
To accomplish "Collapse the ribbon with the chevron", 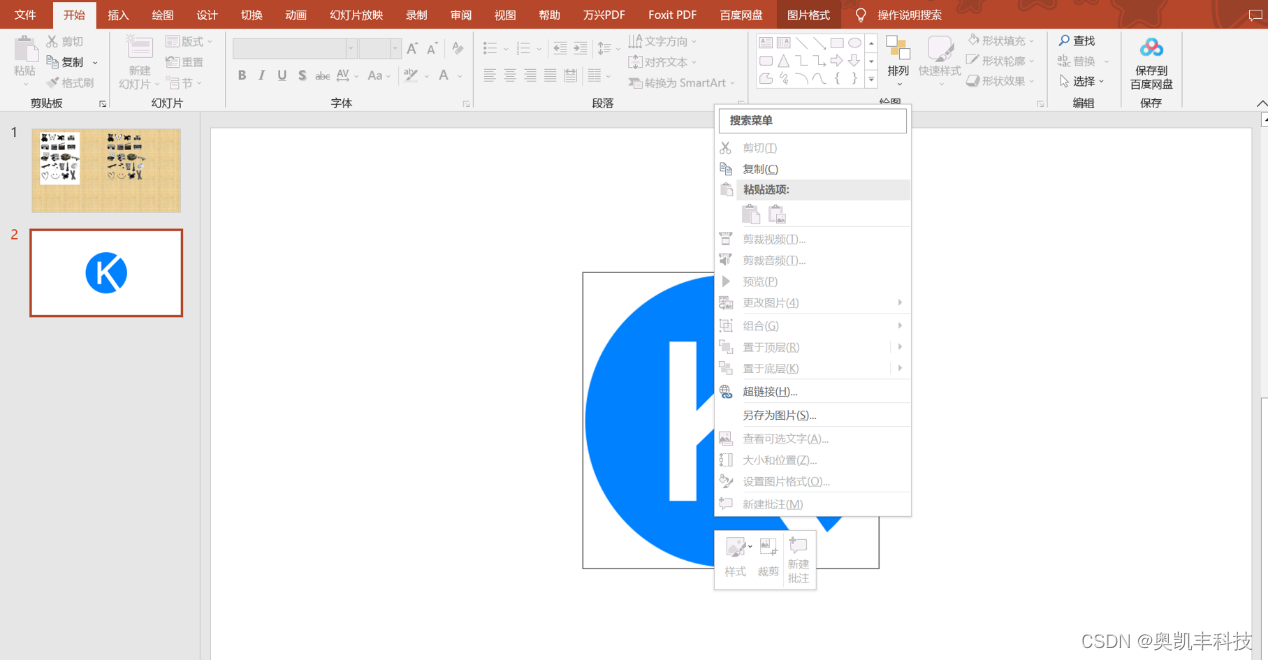I will (1260, 103).
